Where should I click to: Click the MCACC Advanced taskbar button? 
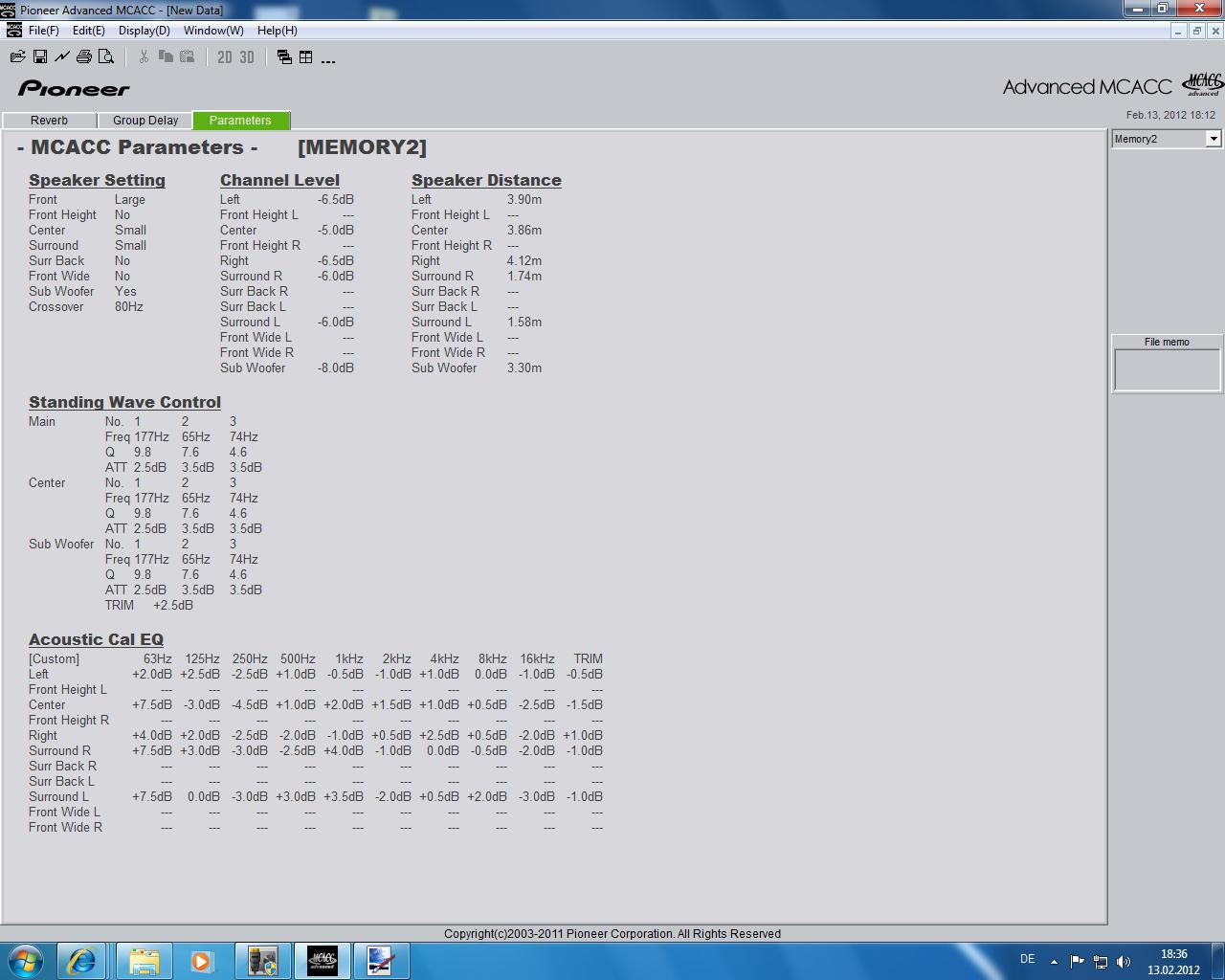click(x=322, y=960)
